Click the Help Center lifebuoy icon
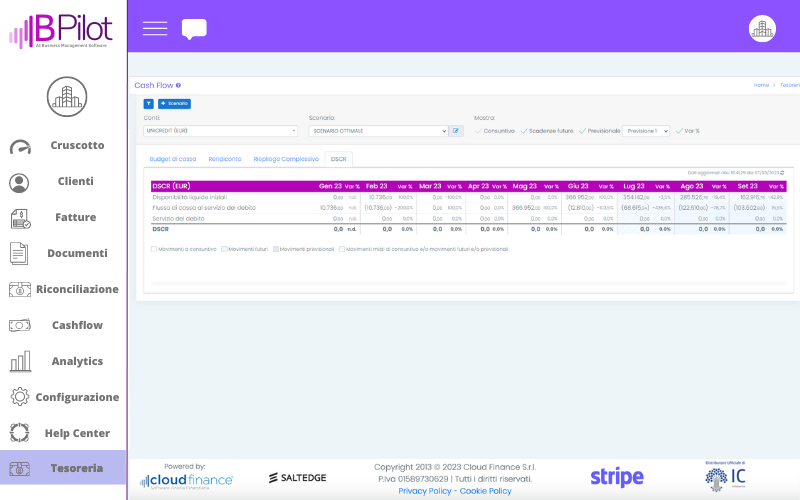The width and height of the screenshot is (800, 500). (x=19, y=433)
